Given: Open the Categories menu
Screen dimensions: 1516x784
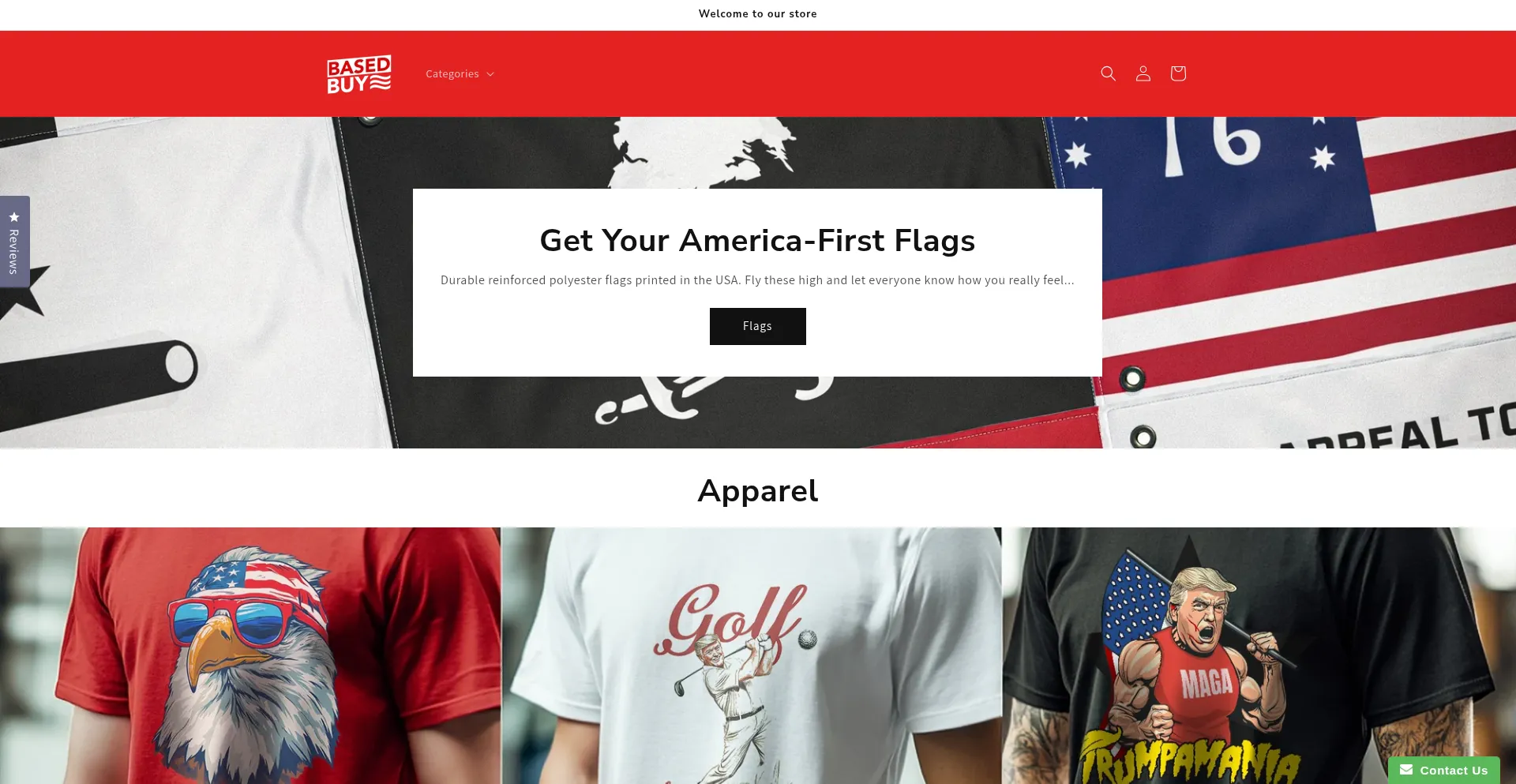Looking at the screenshot, I should [x=460, y=74].
